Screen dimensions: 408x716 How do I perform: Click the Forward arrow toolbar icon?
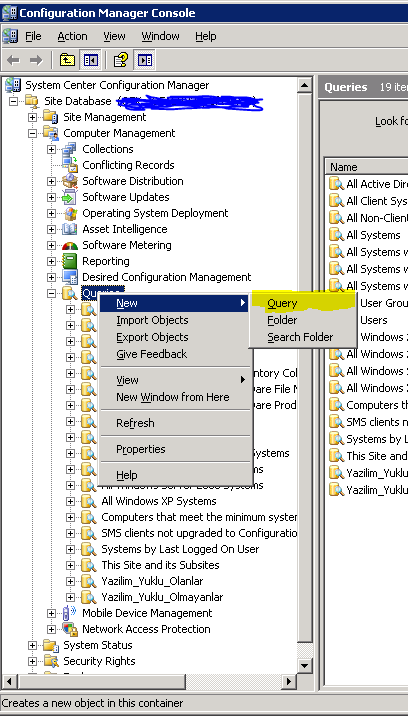tap(36, 60)
